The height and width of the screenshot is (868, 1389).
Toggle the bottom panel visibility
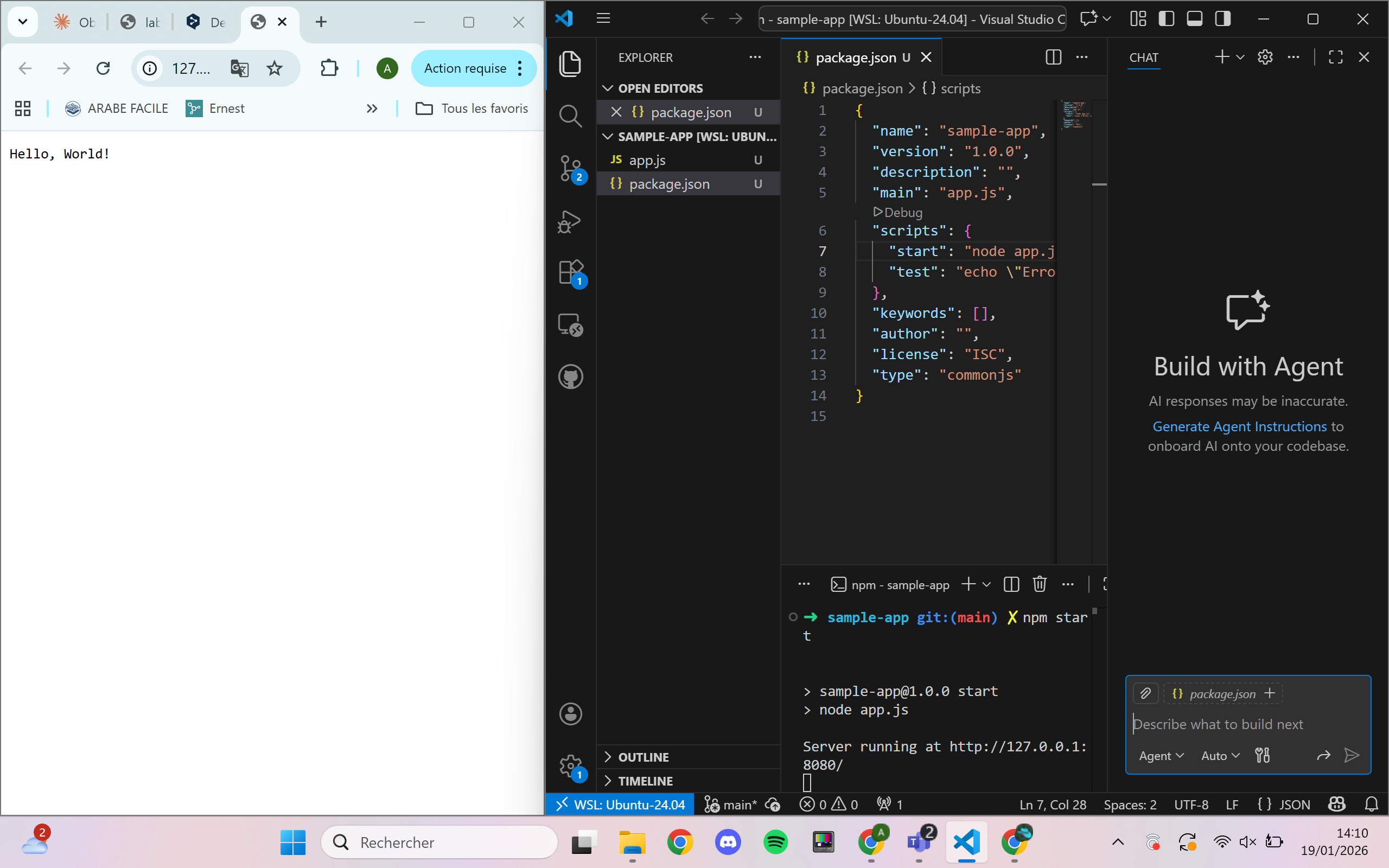click(x=1194, y=18)
